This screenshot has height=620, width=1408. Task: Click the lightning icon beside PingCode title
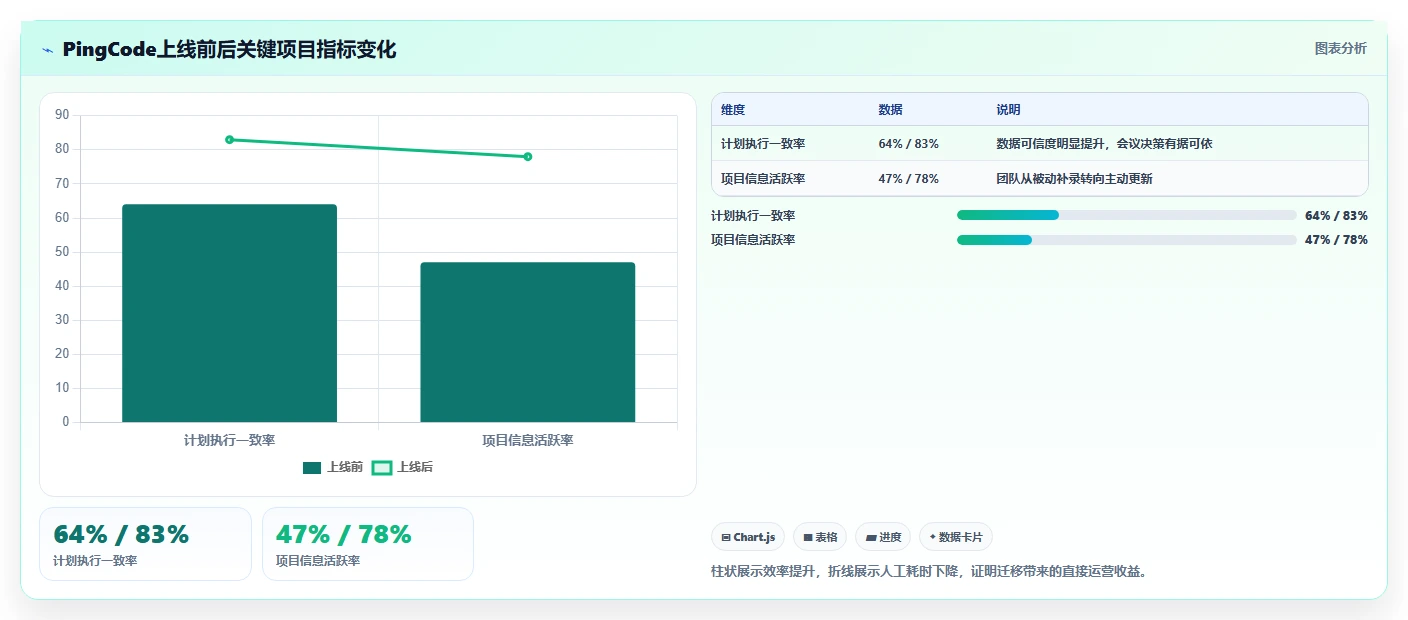47,50
